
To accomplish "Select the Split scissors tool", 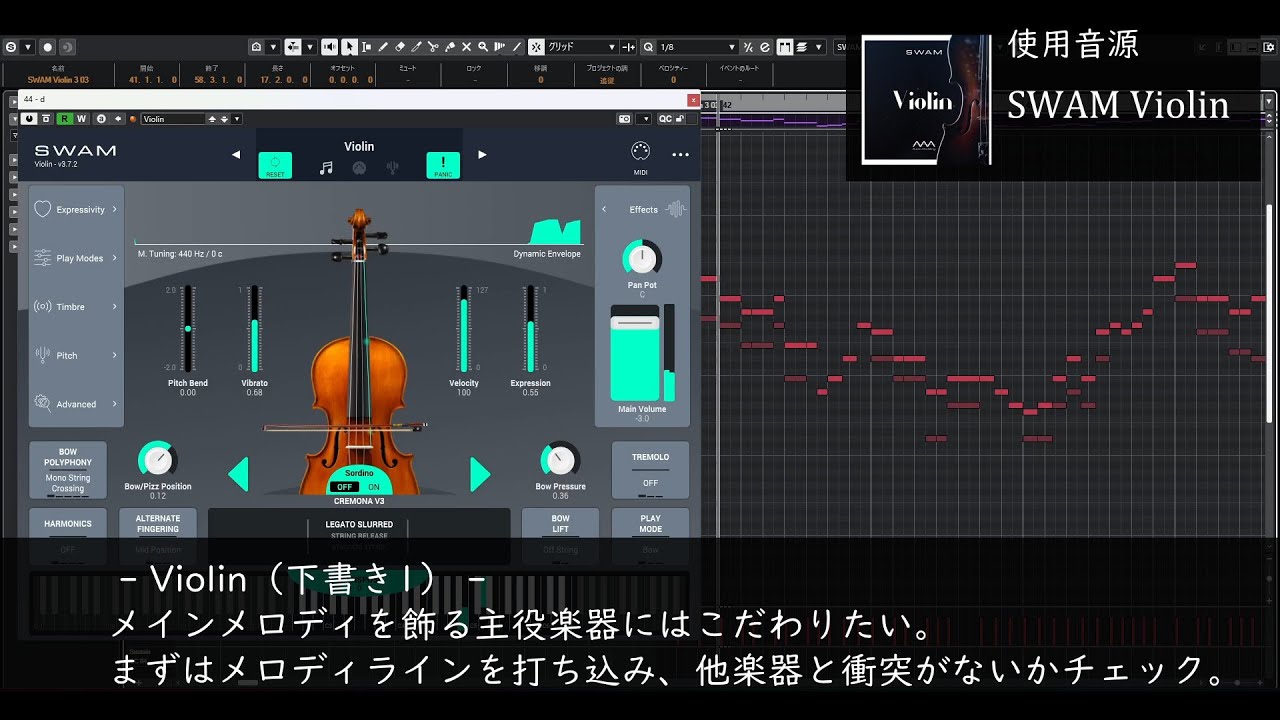I will click(x=433, y=46).
